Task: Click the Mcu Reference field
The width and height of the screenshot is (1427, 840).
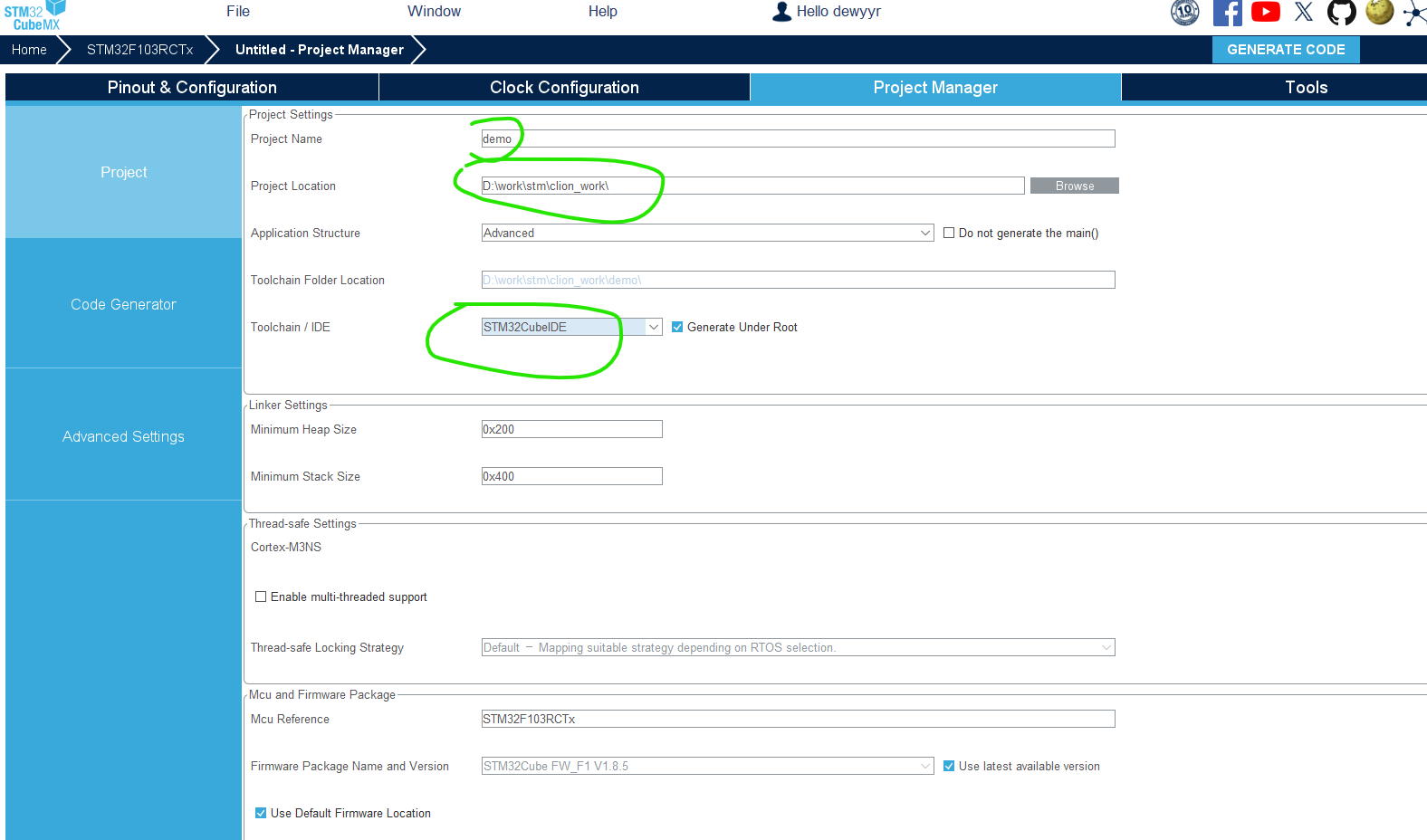Action: [x=798, y=719]
